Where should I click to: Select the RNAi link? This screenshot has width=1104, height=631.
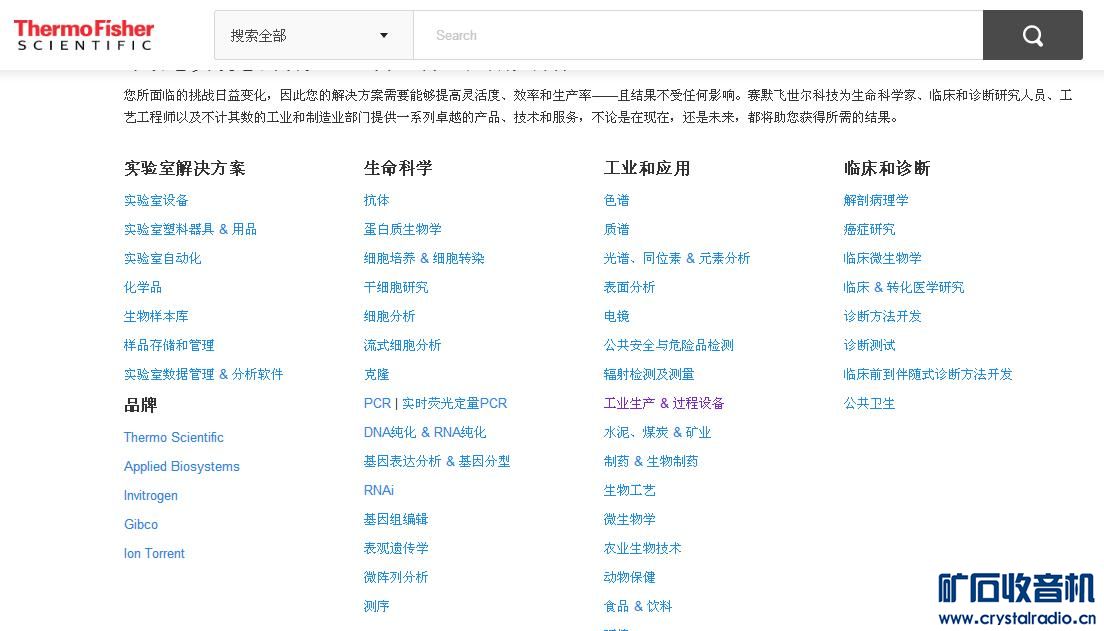click(x=379, y=490)
